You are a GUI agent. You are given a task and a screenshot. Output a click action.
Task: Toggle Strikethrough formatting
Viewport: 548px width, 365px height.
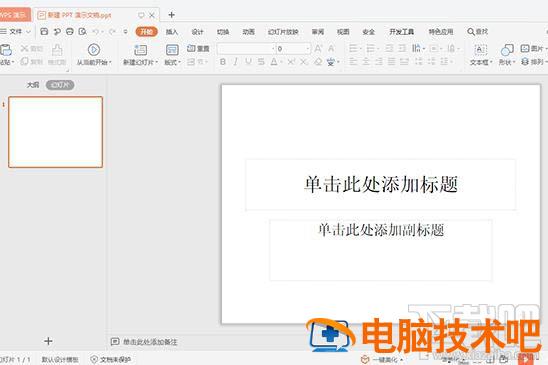point(261,62)
